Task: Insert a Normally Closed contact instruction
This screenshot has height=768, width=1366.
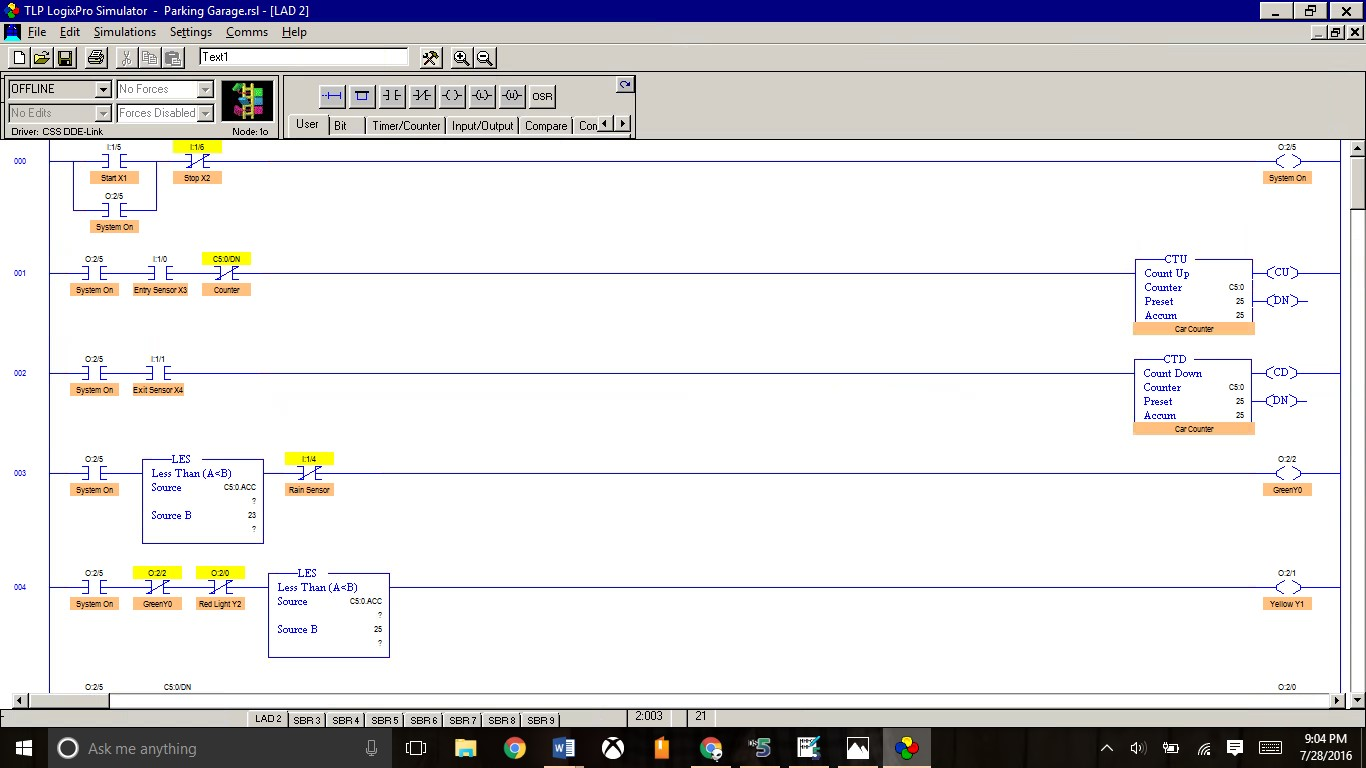Action: point(421,96)
